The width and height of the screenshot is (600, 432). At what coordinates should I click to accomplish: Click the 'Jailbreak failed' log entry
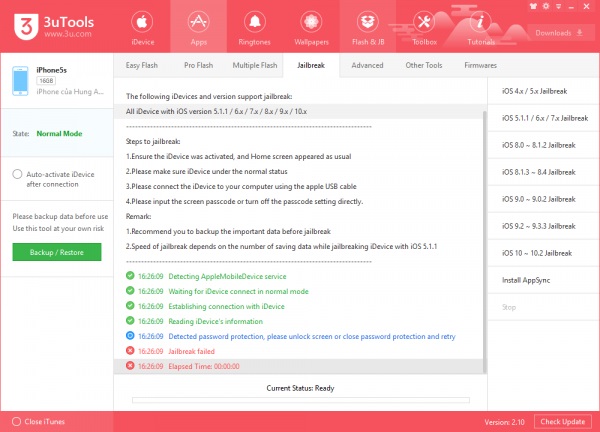[x=191, y=351]
